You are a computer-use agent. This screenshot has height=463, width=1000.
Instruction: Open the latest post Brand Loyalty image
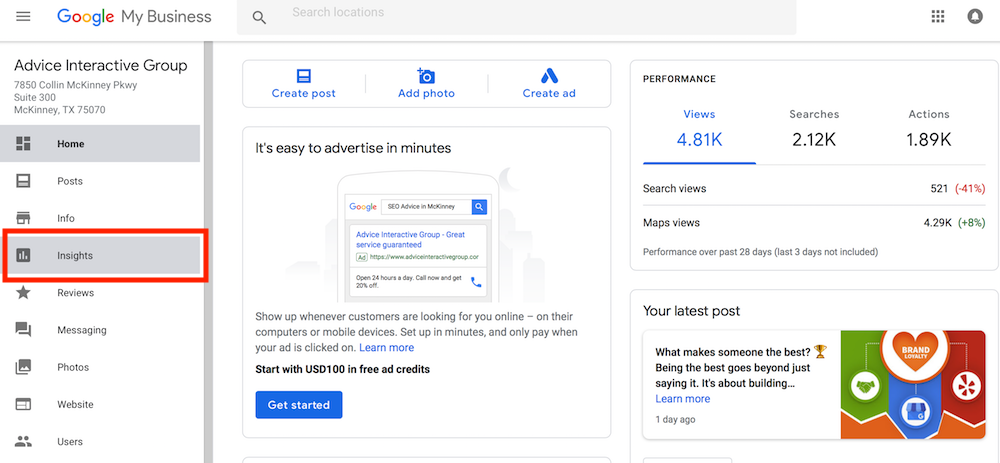click(x=913, y=385)
